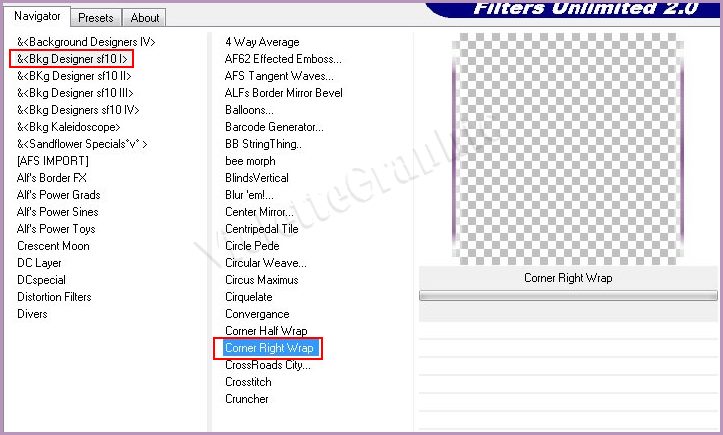Open the About tab
The width and height of the screenshot is (723, 435).
point(145,17)
